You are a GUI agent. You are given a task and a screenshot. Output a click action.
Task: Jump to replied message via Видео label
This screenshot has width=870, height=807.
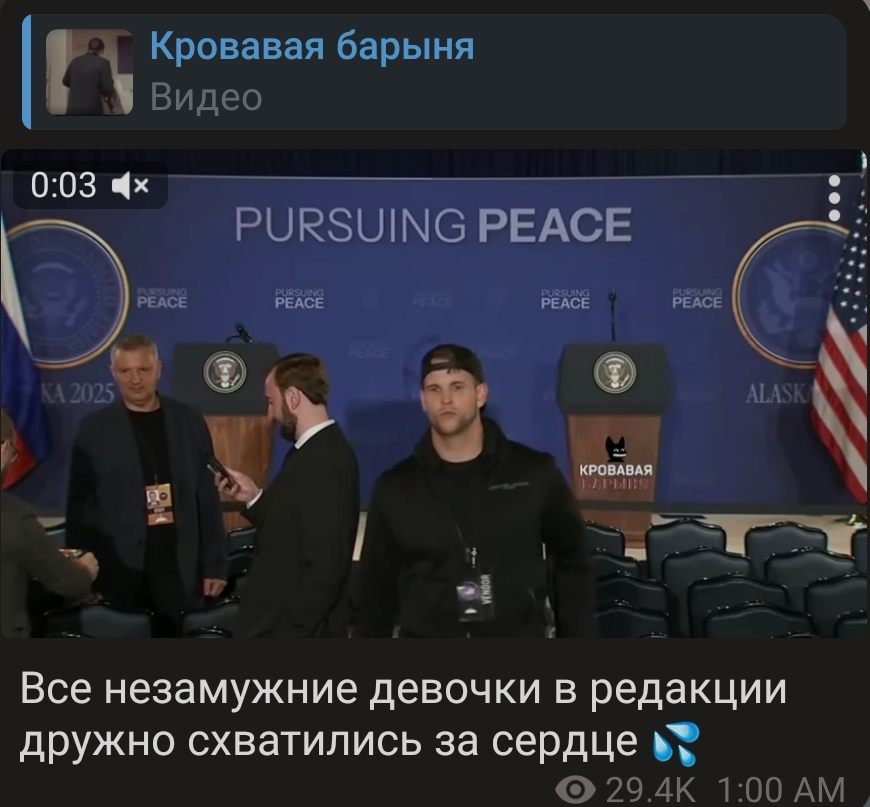pos(206,97)
